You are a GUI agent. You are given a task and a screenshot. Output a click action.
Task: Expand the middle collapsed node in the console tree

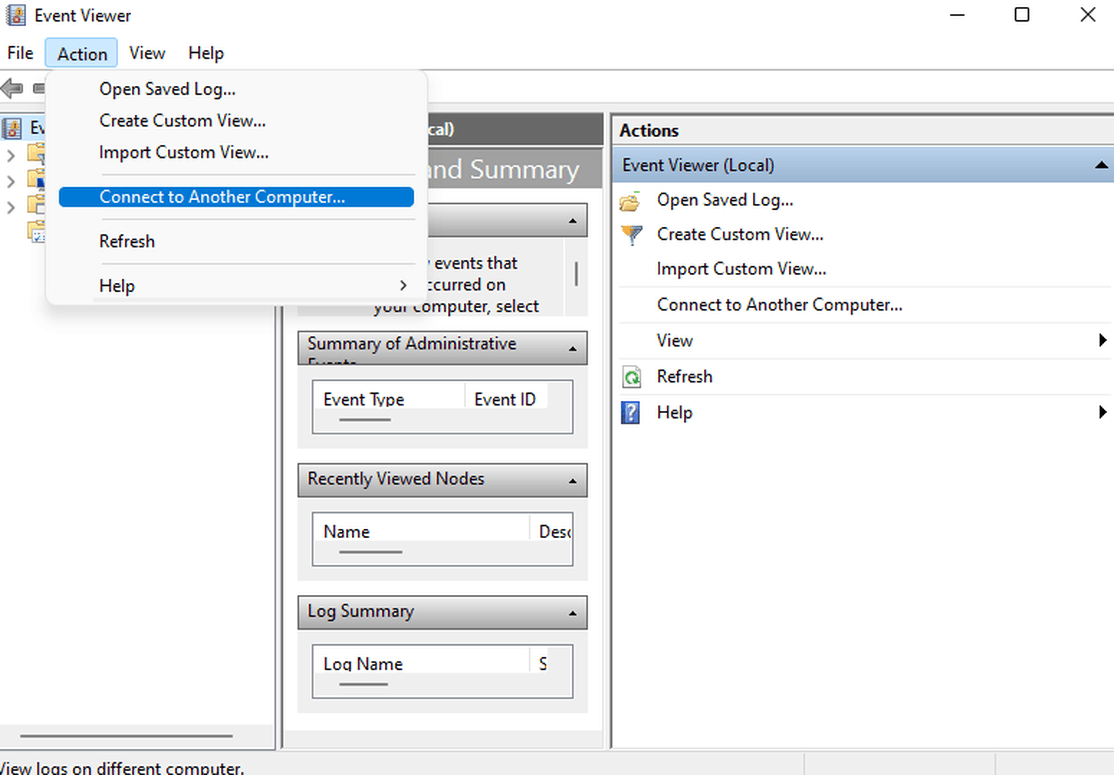coord(11,181)
